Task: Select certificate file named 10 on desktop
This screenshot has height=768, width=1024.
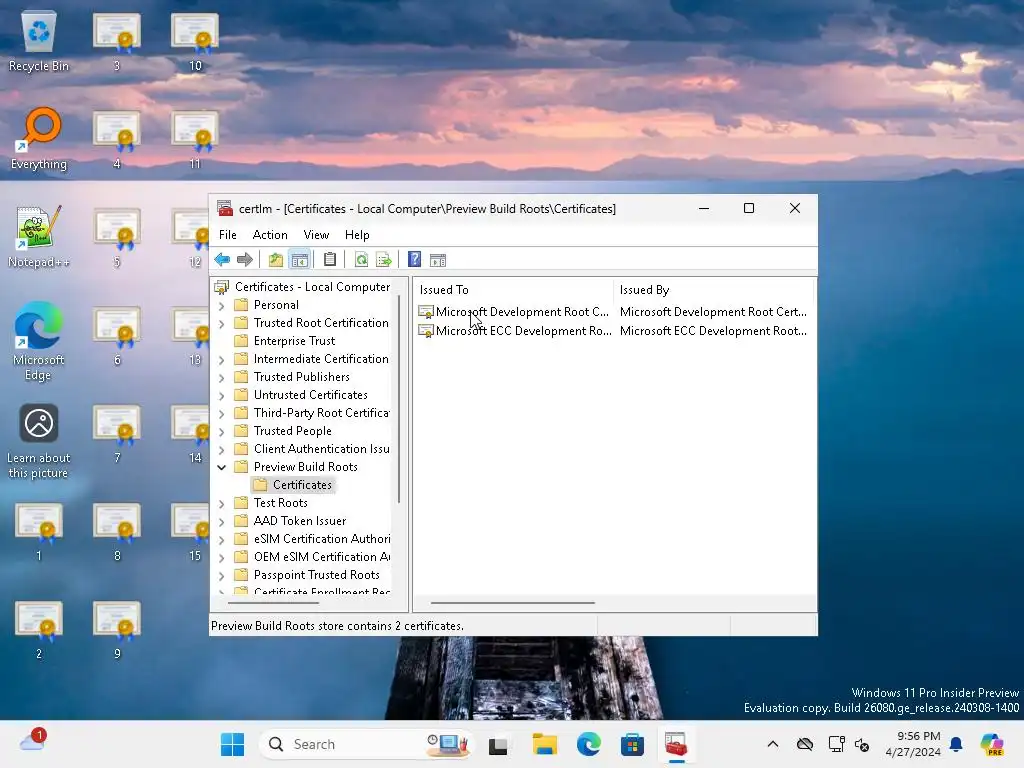Action: click(195, 40)
